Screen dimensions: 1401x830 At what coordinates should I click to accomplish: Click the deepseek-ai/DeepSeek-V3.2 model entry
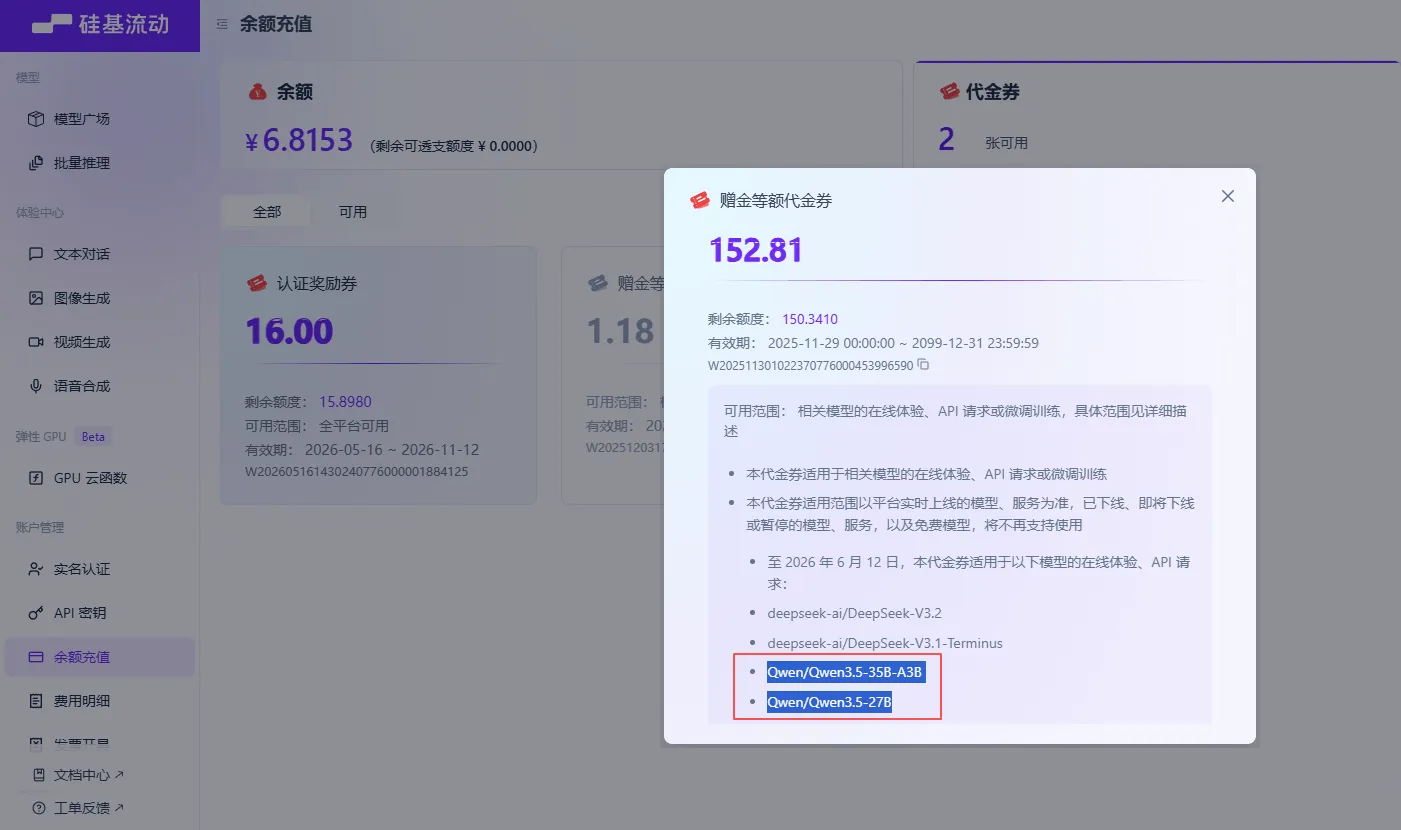click(854, 613)
